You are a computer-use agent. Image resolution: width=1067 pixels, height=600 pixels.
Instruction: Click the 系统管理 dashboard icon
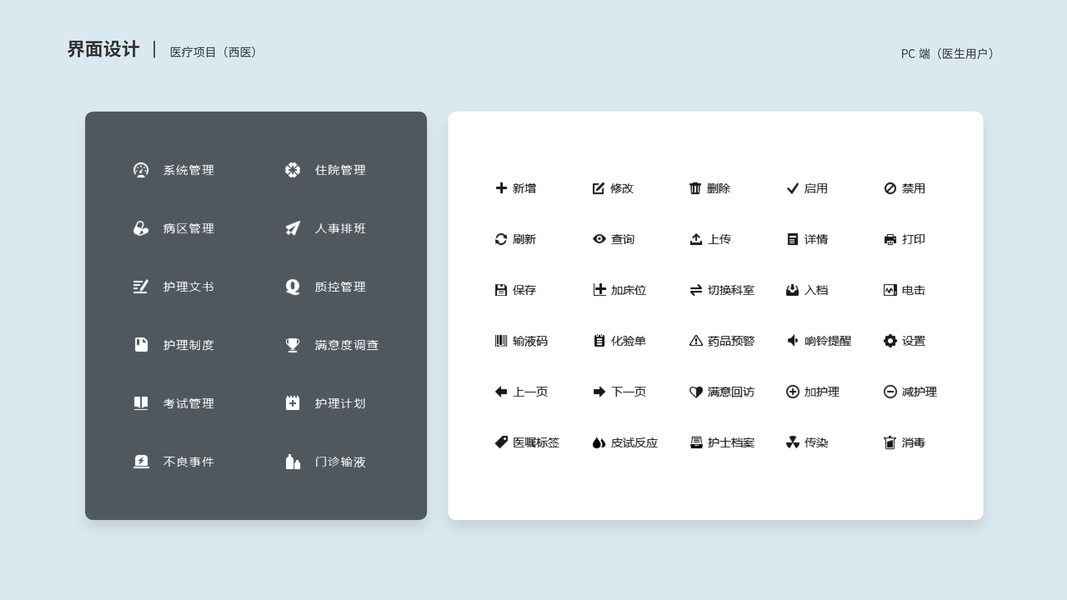tap(141, 170)
